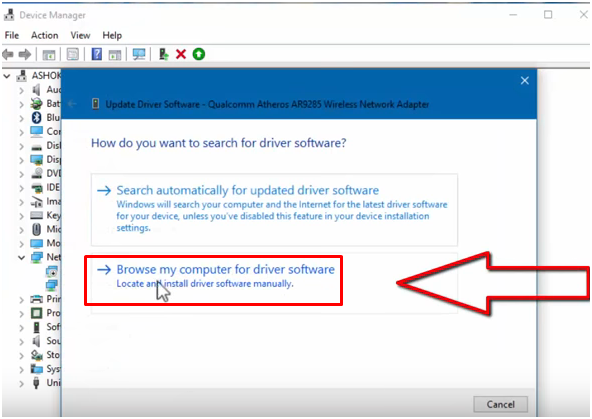Choose Browse my computer for driver software
592x419 pixels.
click(274, 283)
